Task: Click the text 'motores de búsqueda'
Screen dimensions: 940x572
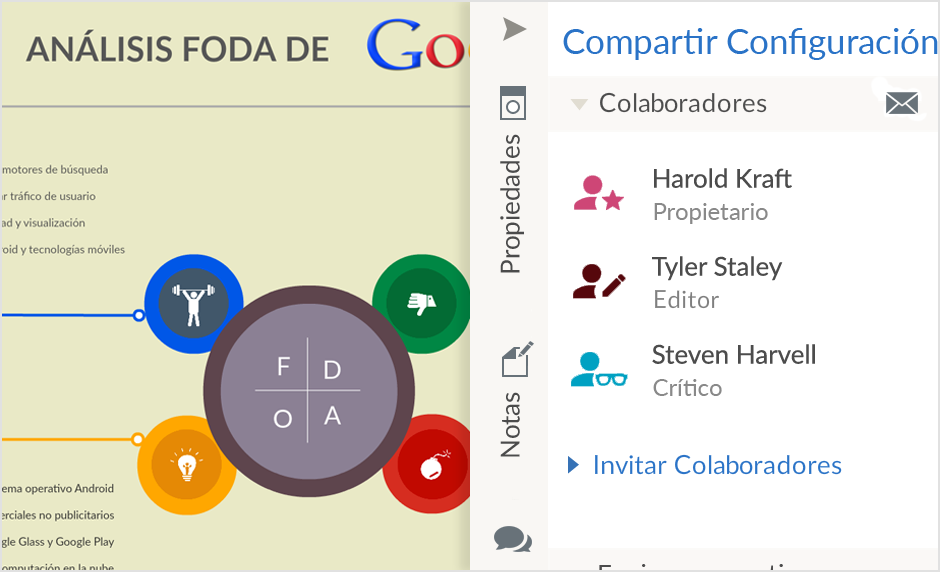Action: coord(55,170)
